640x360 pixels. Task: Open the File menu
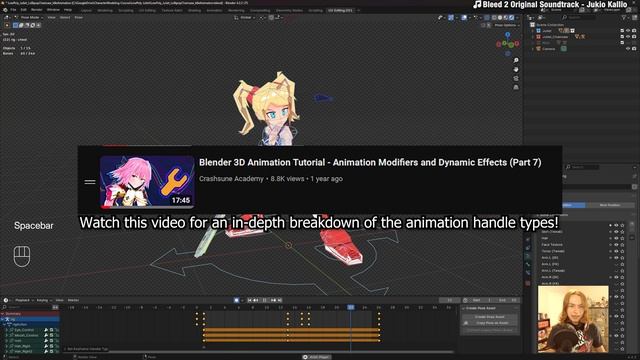point(13,9)
